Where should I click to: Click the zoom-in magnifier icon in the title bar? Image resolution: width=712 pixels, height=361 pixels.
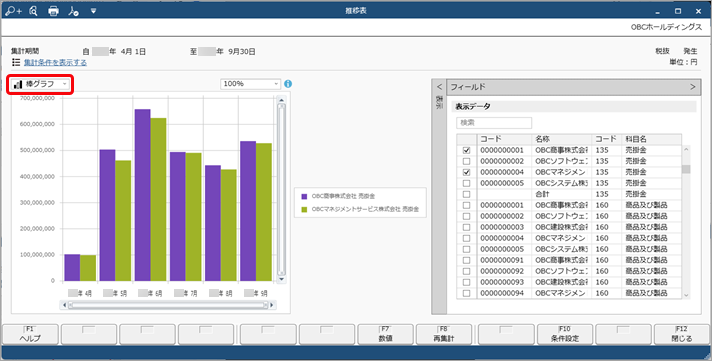pos(13,11)
